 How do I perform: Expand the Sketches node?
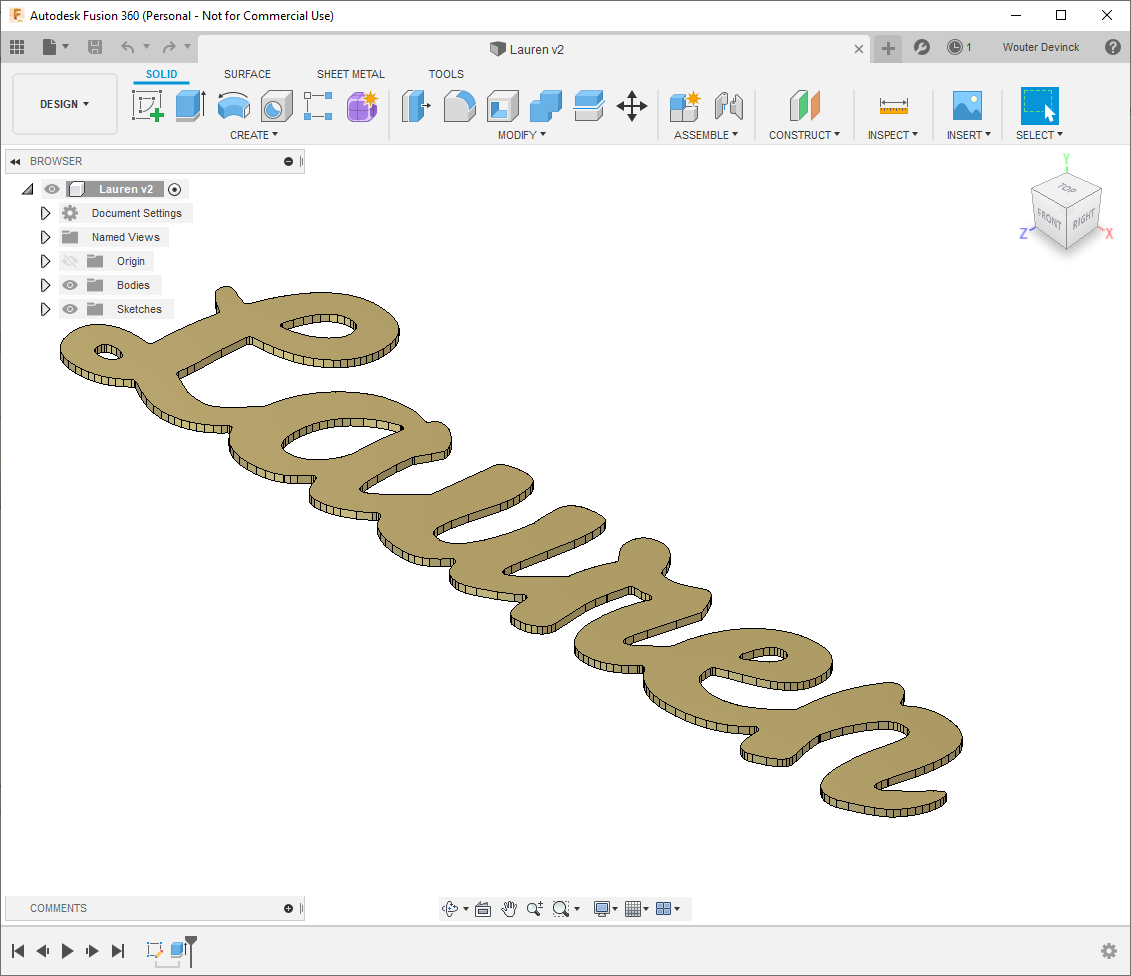click(45, 309)
